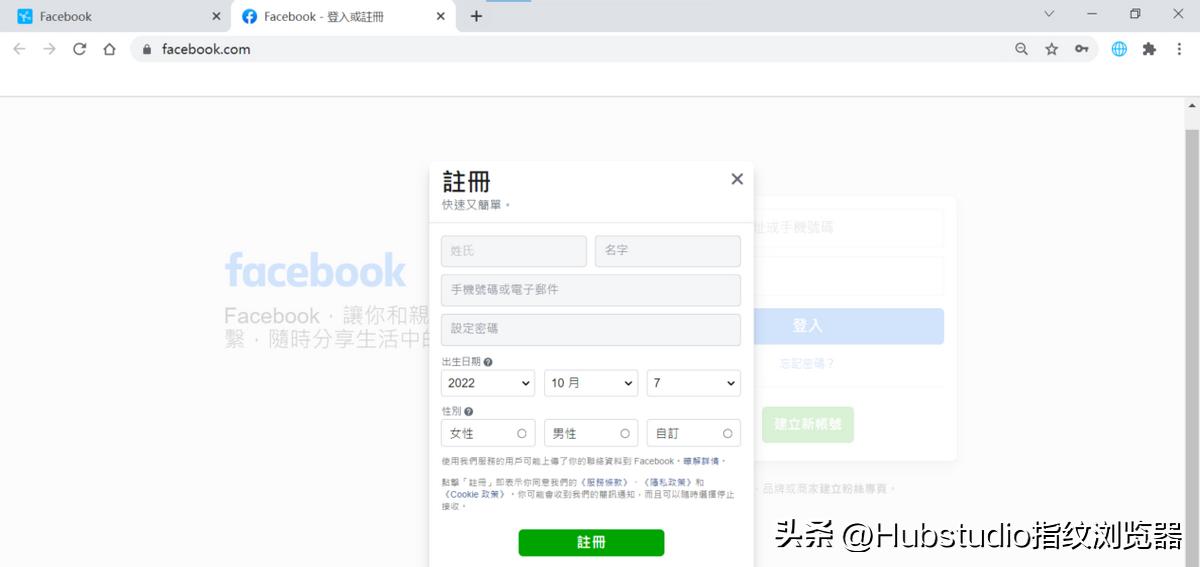The height and width of the screenshot is (567, 1200).
Task: Reload the Facebook page
Action: [x=80, y=49]
